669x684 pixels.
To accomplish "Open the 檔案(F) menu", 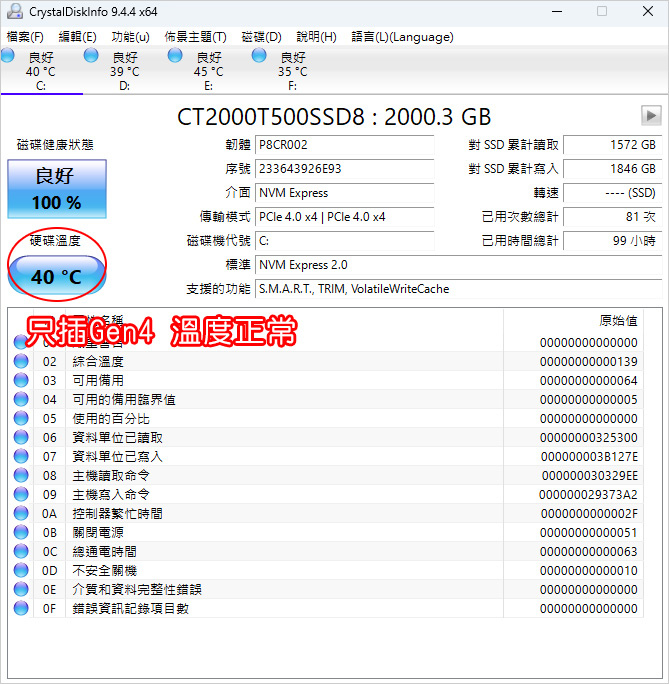I will 25,37.
